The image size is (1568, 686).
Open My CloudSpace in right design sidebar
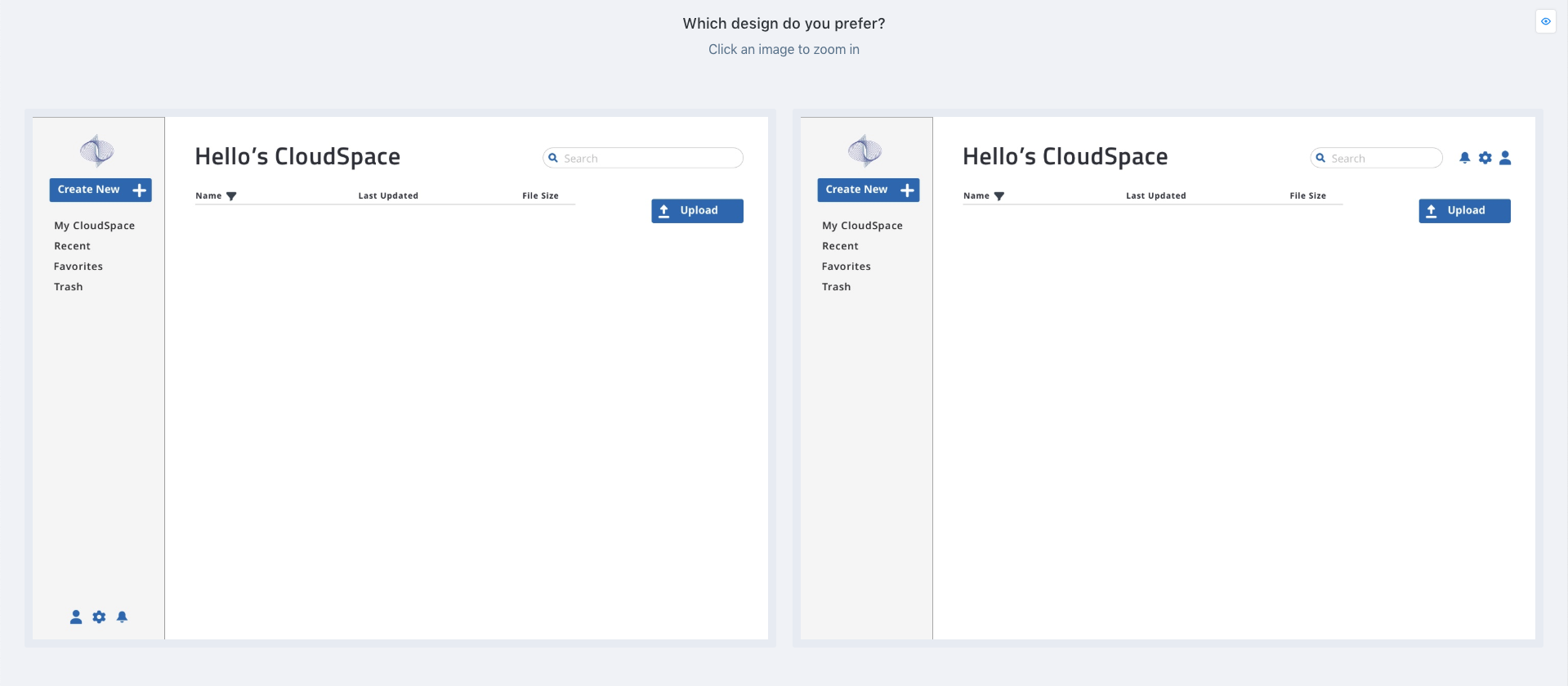863,226
